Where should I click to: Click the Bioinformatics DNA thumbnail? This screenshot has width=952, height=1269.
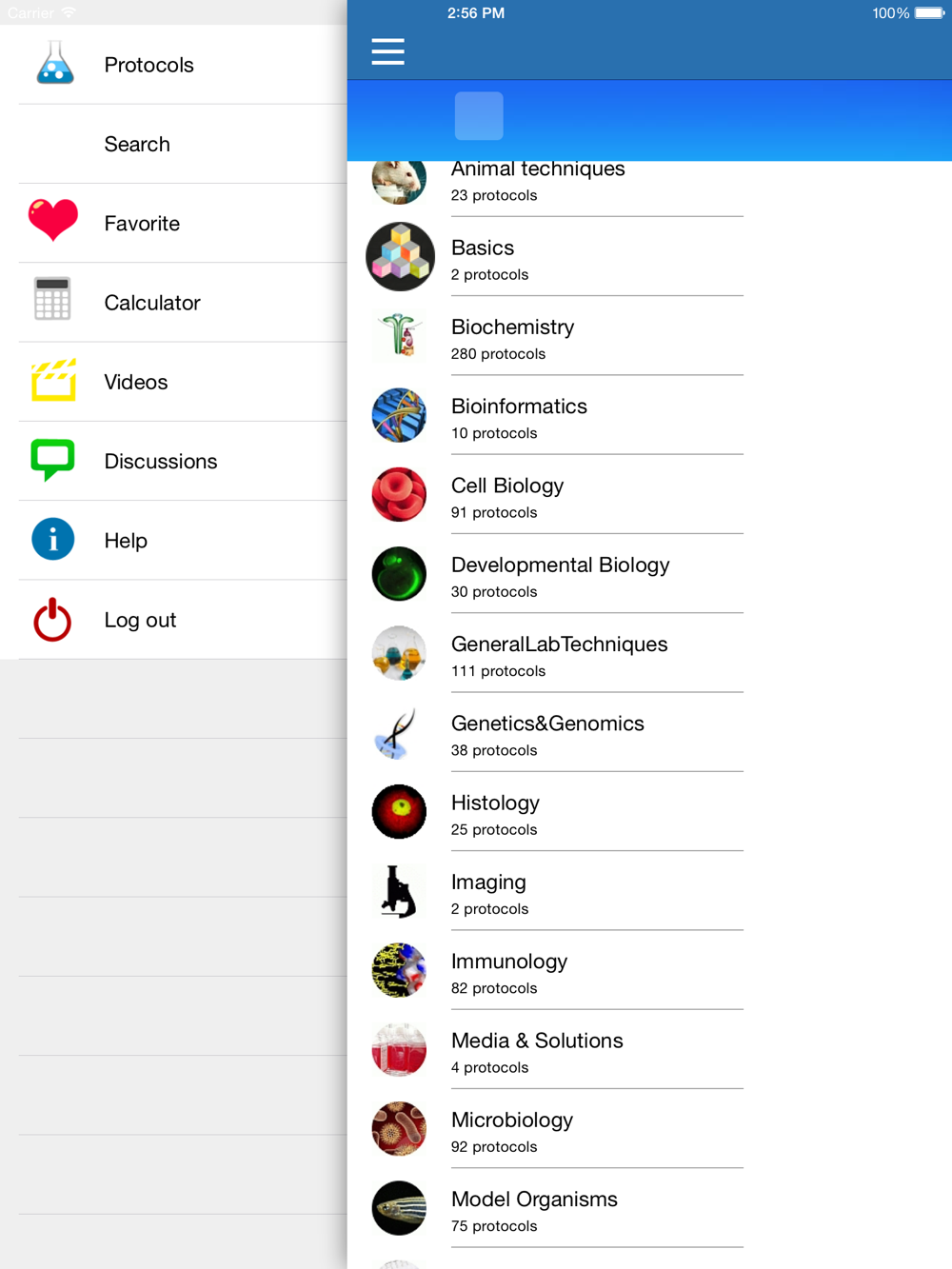399,415
